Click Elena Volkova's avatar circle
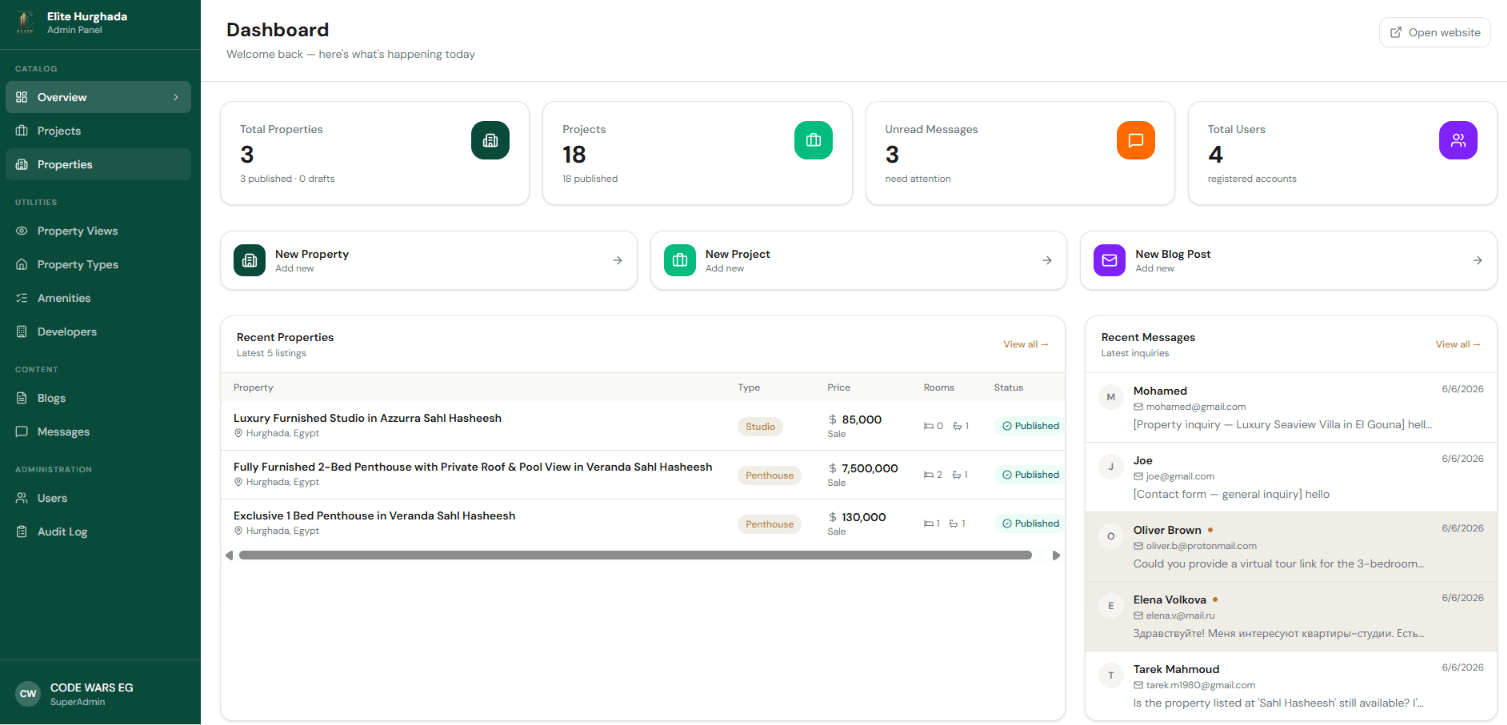The width and height of the screenshot is (1507, 725). 1109,606
